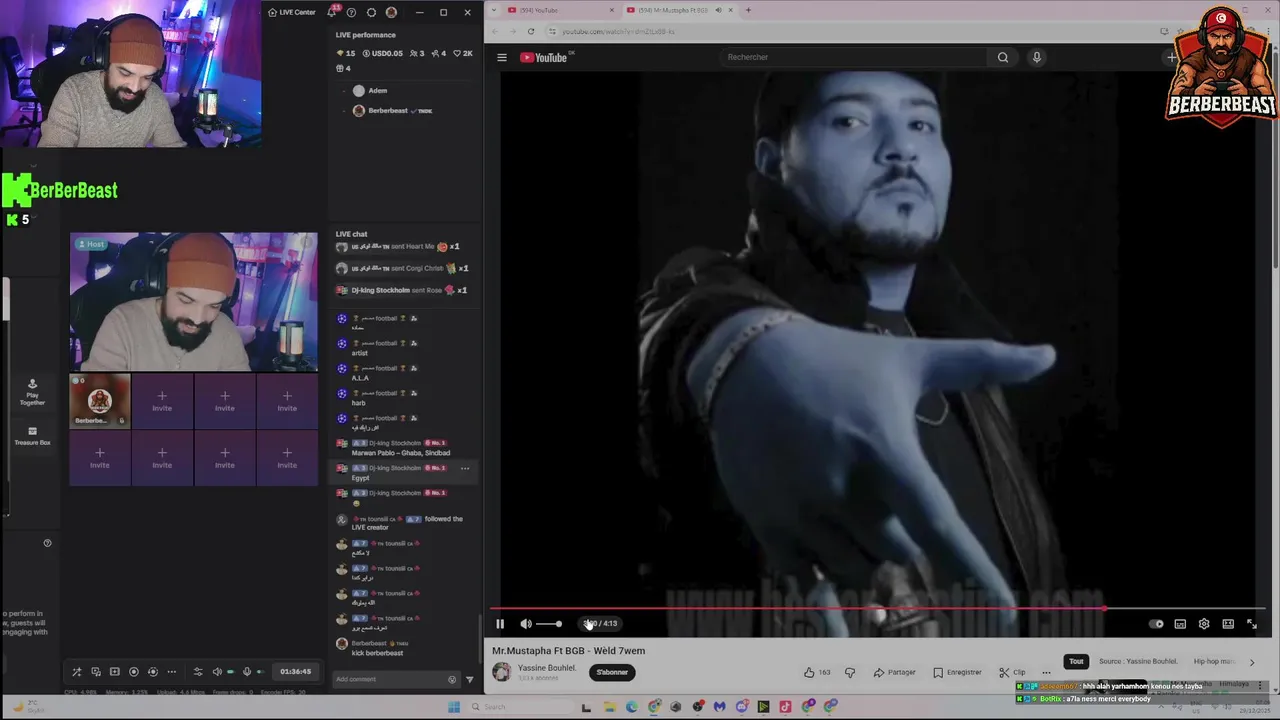Go to the YouTube home logo
Screen dimensions: 1280x720
[x=544, y=57]
